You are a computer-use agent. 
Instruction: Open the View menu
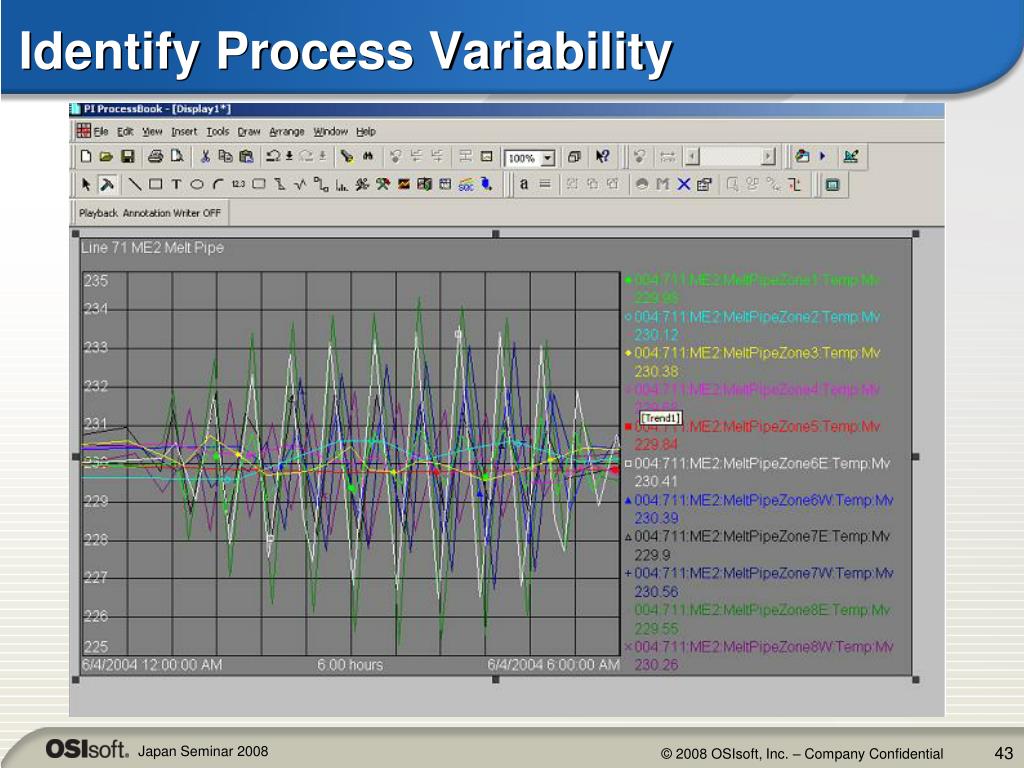(x=152, y=132)
